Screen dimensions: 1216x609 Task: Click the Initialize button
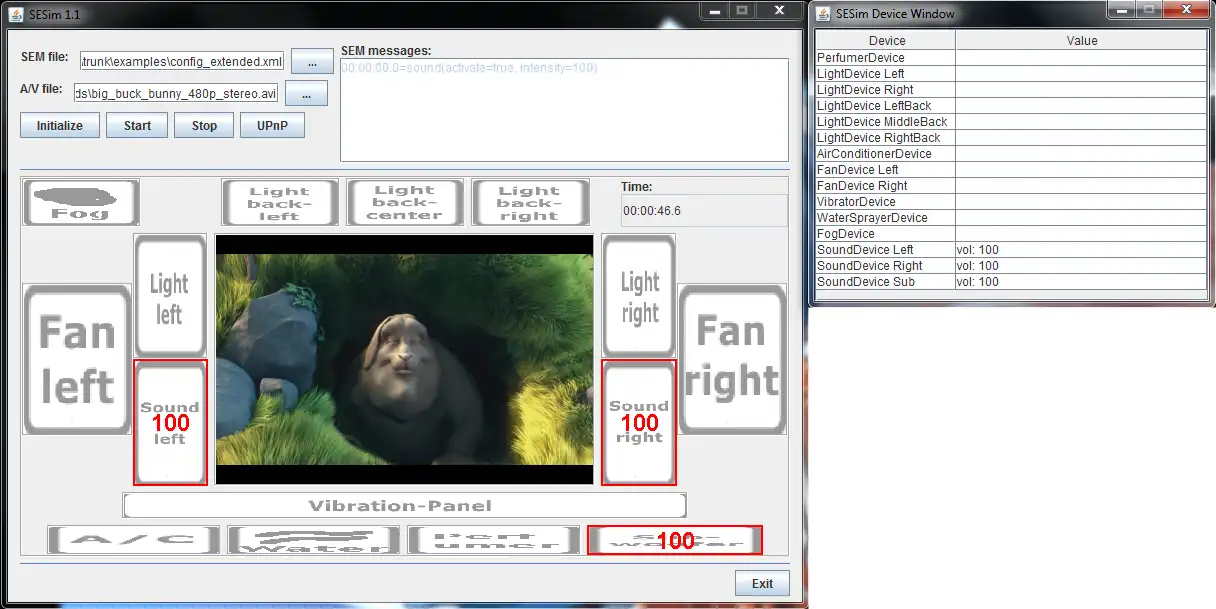pyautogui.click(x=60, y=125)
